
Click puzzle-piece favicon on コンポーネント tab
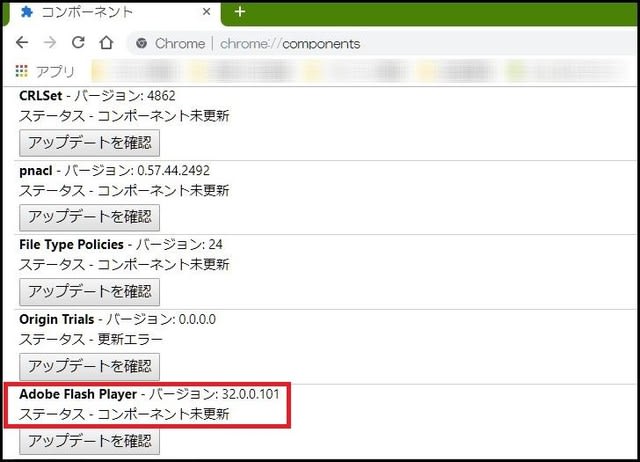(27, 12)
